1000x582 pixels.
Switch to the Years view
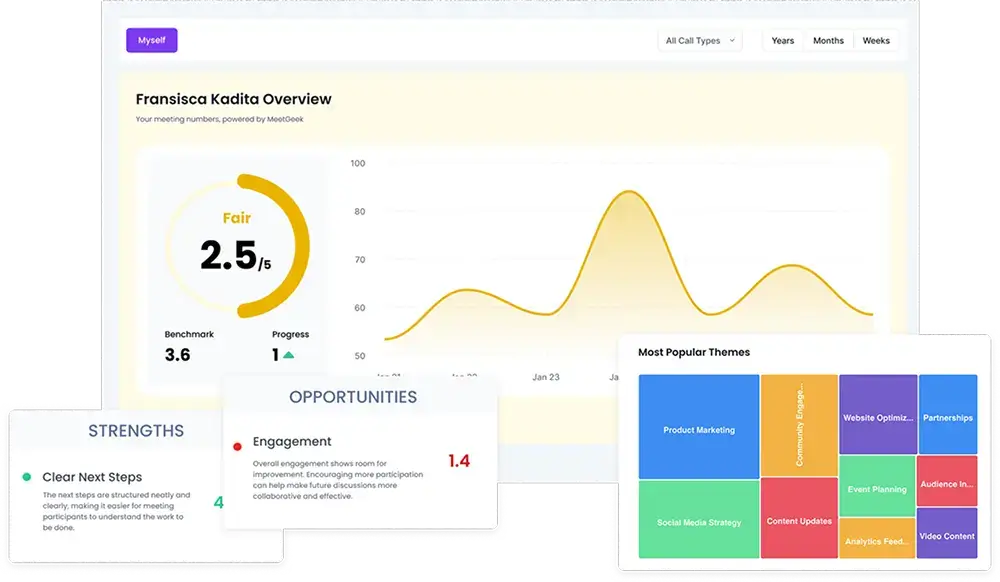tap(782, 41)
